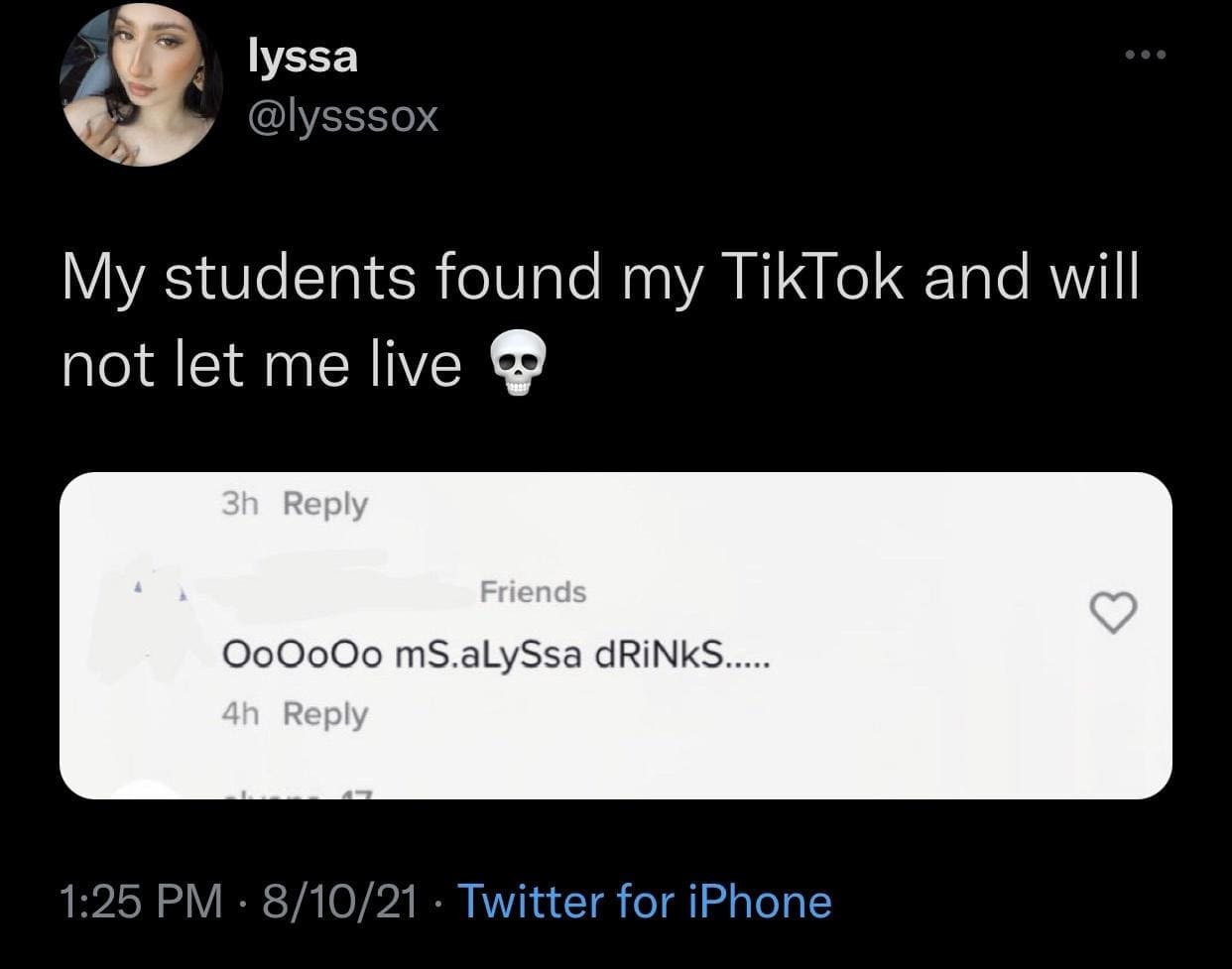Click the skull emoji in the tweet
This screenshot has width=1232, height=969.
(x=516, y=369)
